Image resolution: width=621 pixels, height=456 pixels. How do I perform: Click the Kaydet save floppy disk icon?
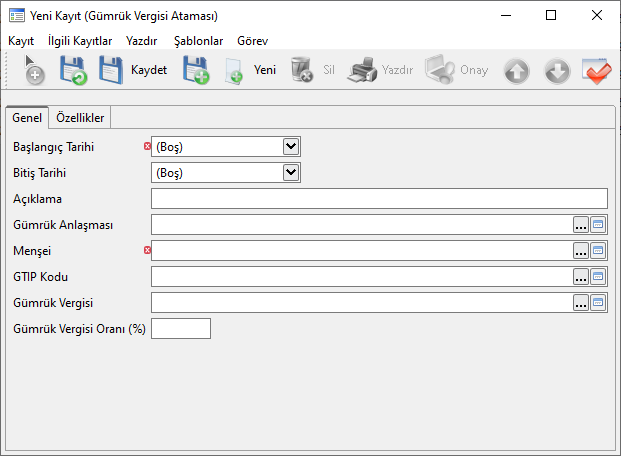111,71
